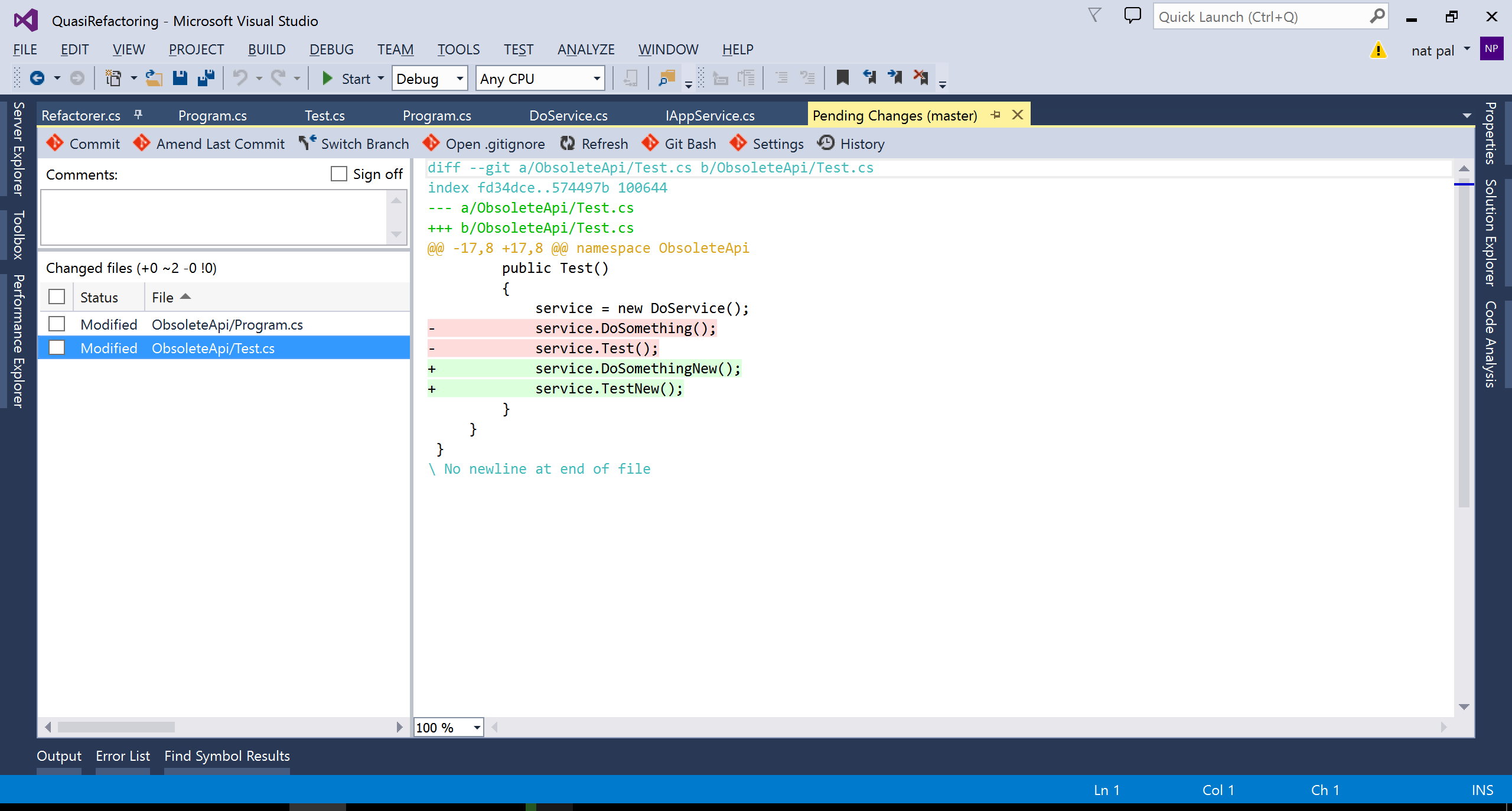Open the 100 % zoom dropdown
1512x811 pixels.
click(x=477, y=728)
